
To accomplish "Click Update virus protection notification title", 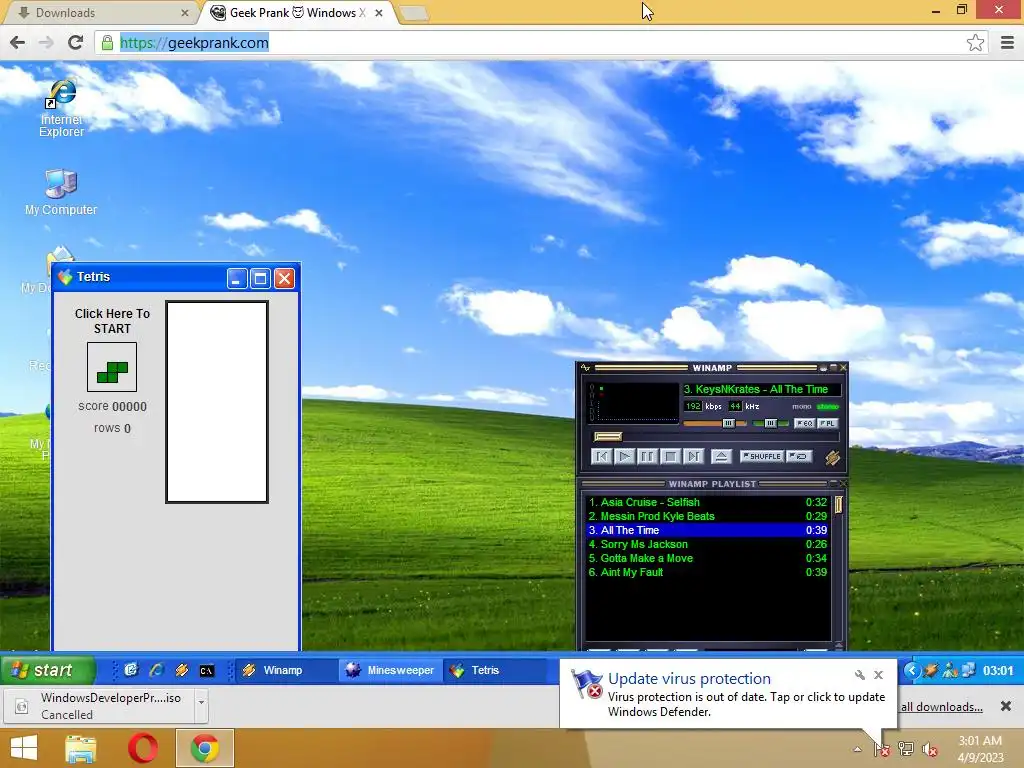I will (689, 679).
